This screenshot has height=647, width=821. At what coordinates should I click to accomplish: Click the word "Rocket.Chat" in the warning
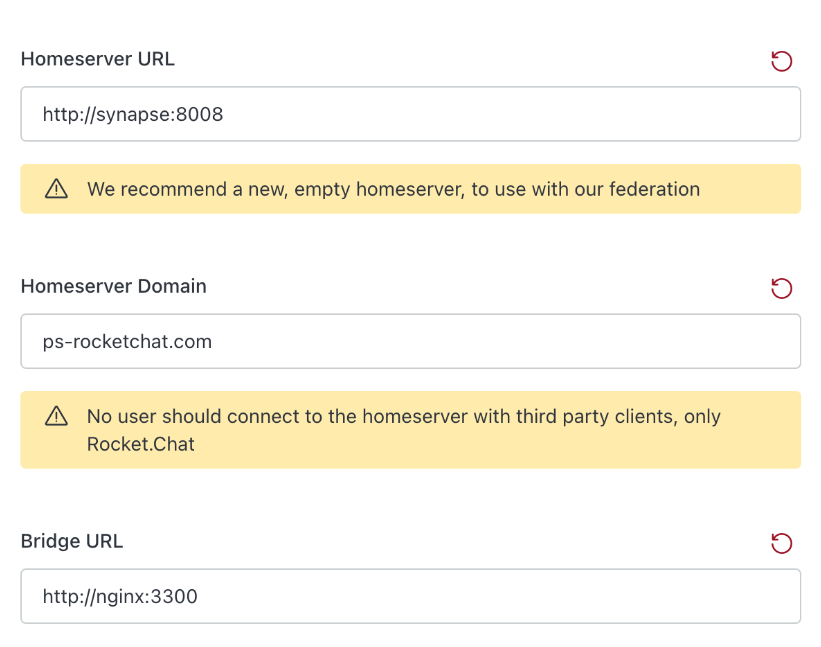[x=140, y=443]
